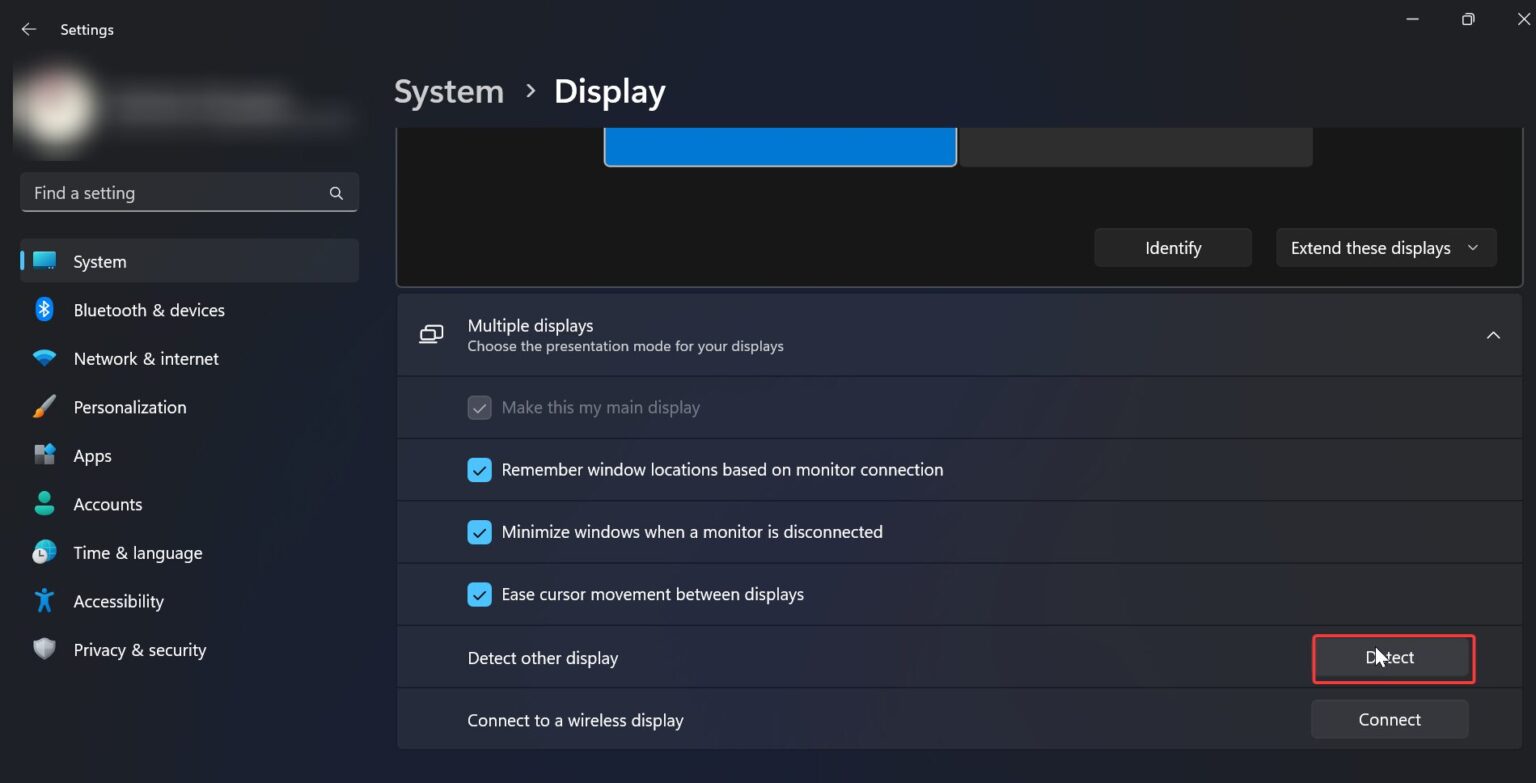This screenshot has height=783, width=1536.
Task: Navigate to System in the breadcrumb
Action: point(448,91)
